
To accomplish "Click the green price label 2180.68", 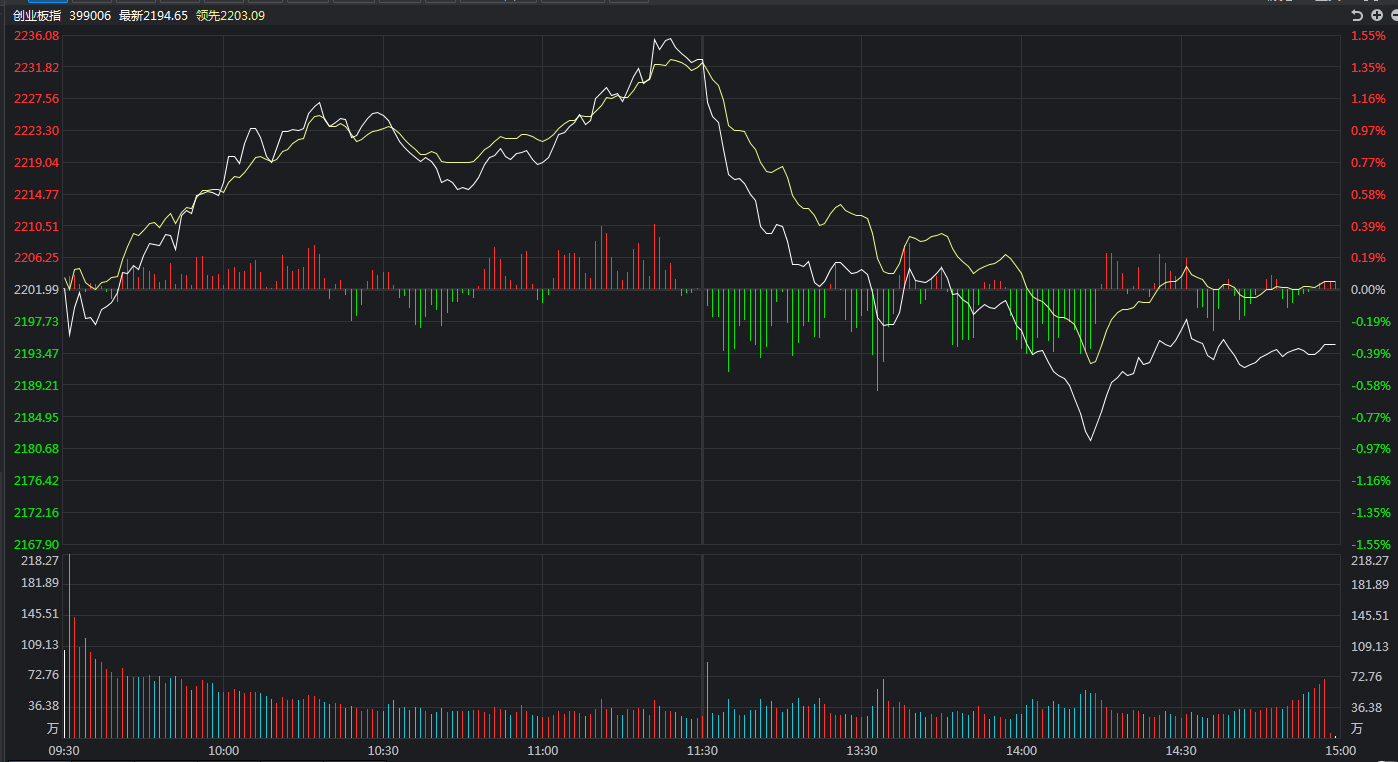I will (37, 448).
